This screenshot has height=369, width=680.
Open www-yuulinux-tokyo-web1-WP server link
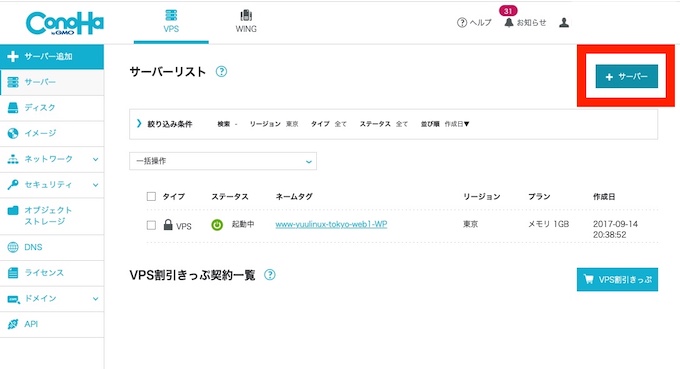331,225
